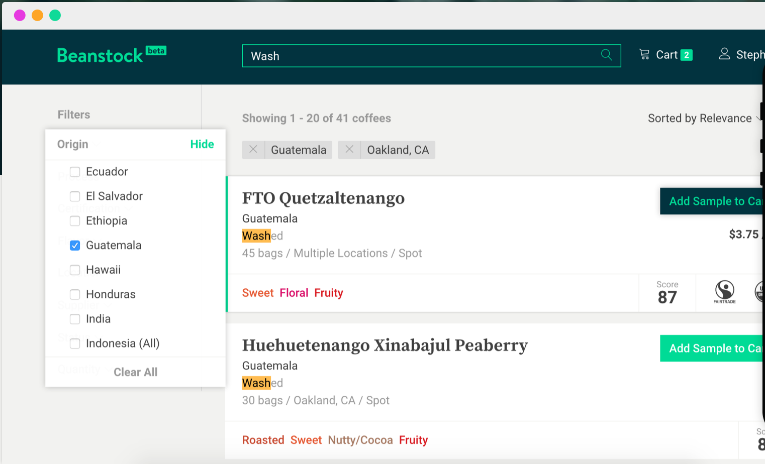Click the Beanstock beta logo

click(x=112, y=55)
